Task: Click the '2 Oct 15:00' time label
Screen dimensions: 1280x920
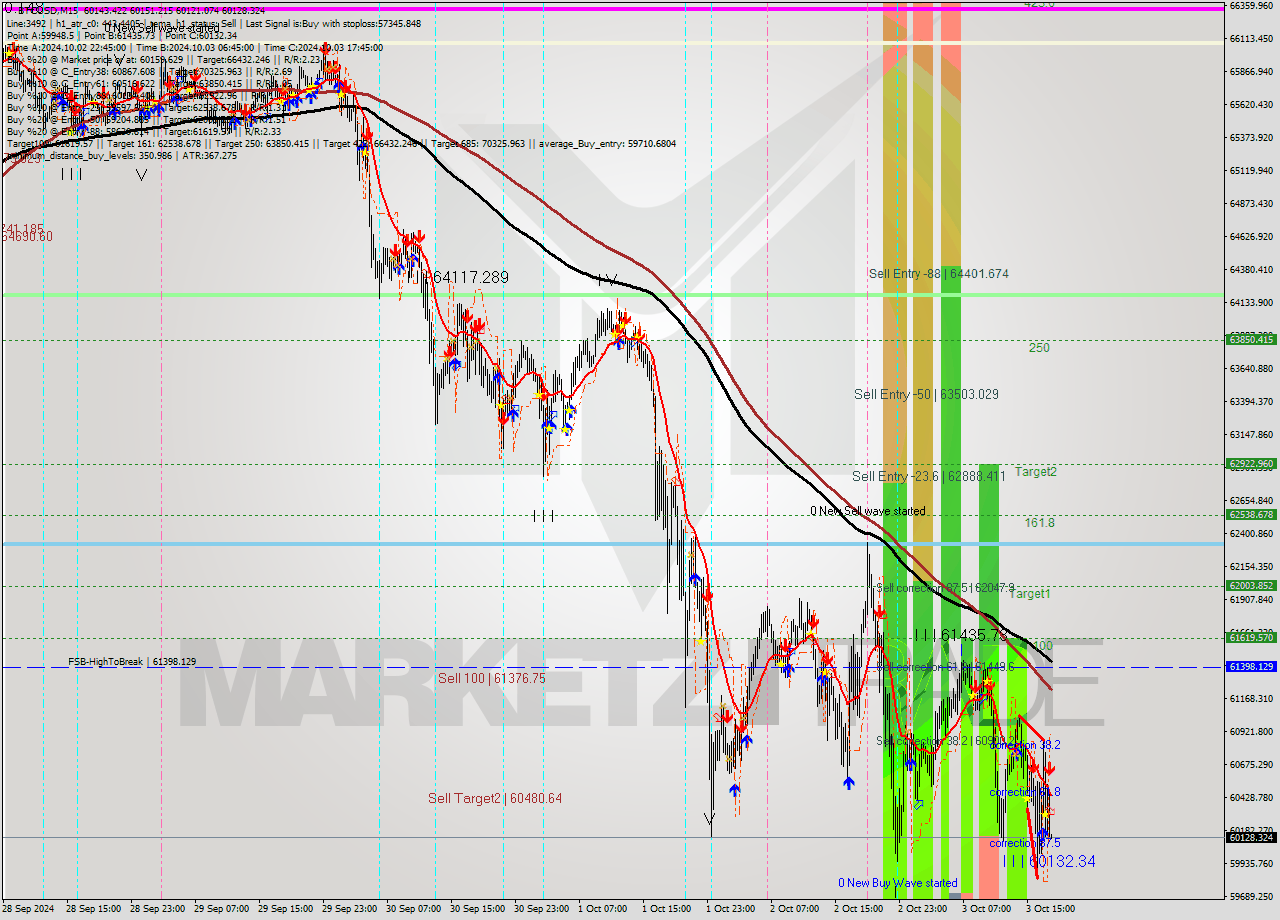Action: coord(858,909)
